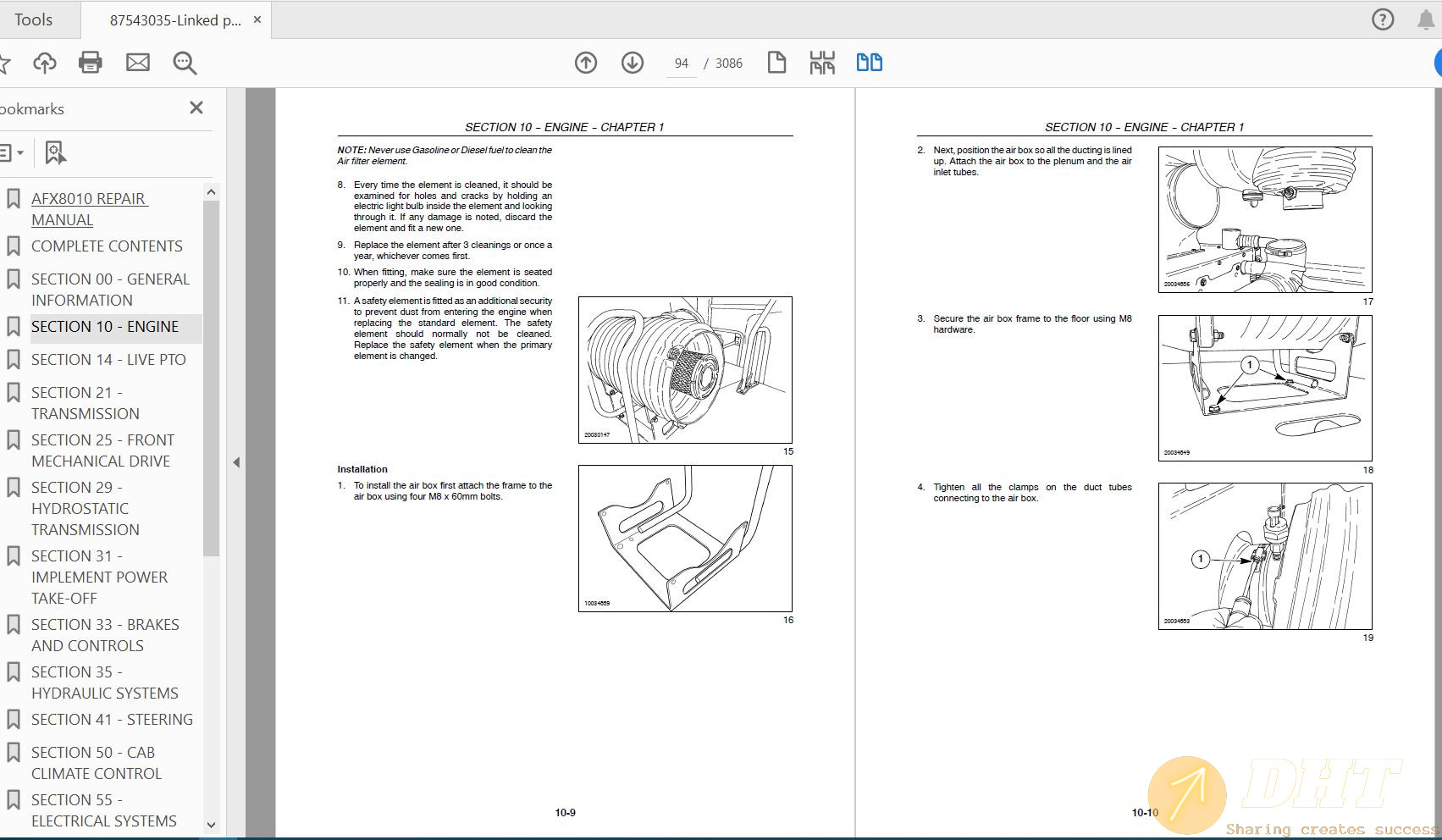The image size is (1442, 840).
Task: Click the bookmark icon beside SECTION 35 - HYDRAULIC
Action: (13, 672)
